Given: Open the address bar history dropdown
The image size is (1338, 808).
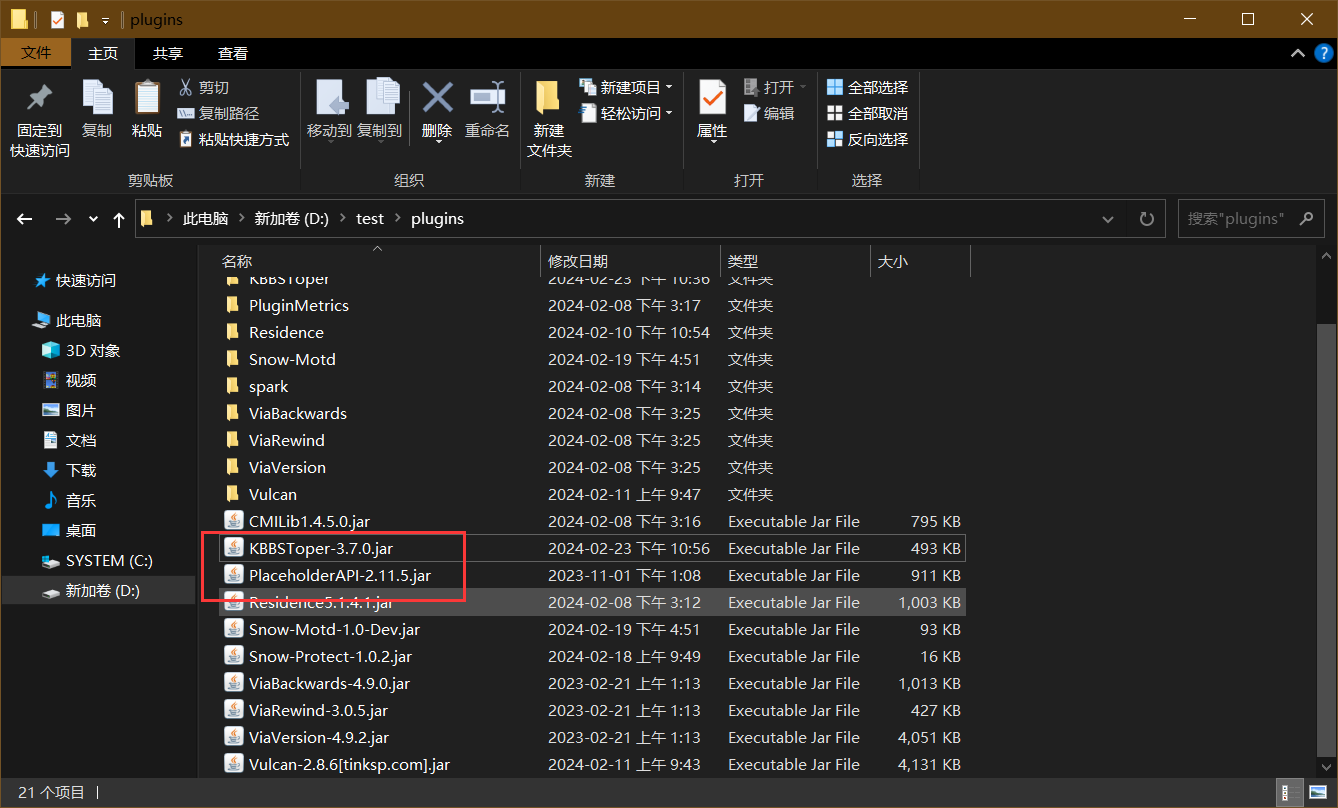Looking at the screenshot, I should tap(1108, 219).
